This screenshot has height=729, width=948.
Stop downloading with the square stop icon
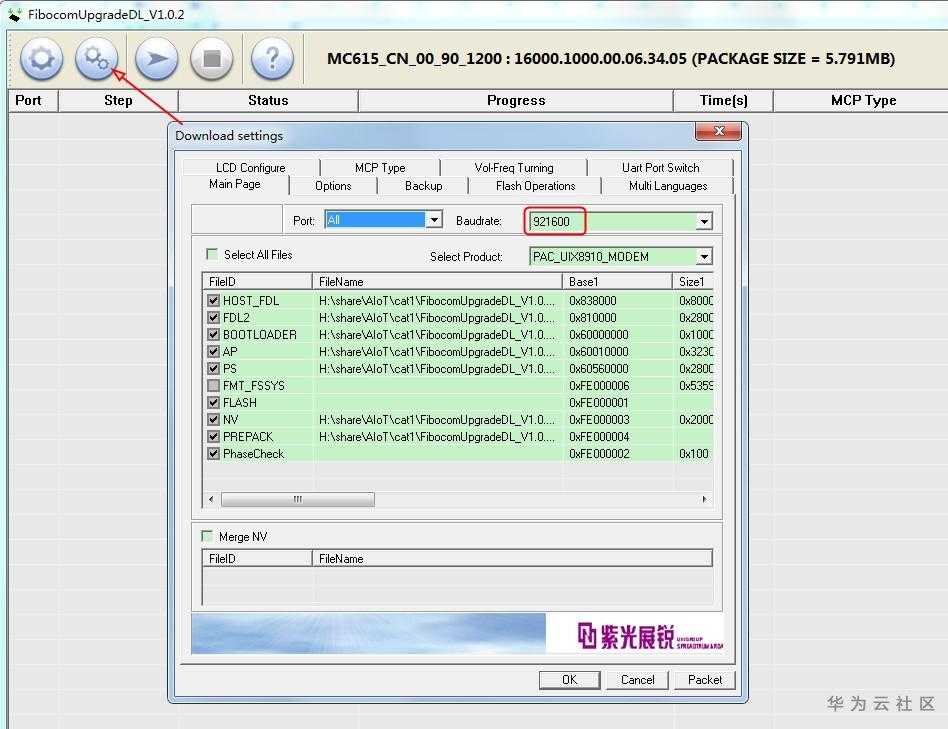pos(212,59)
